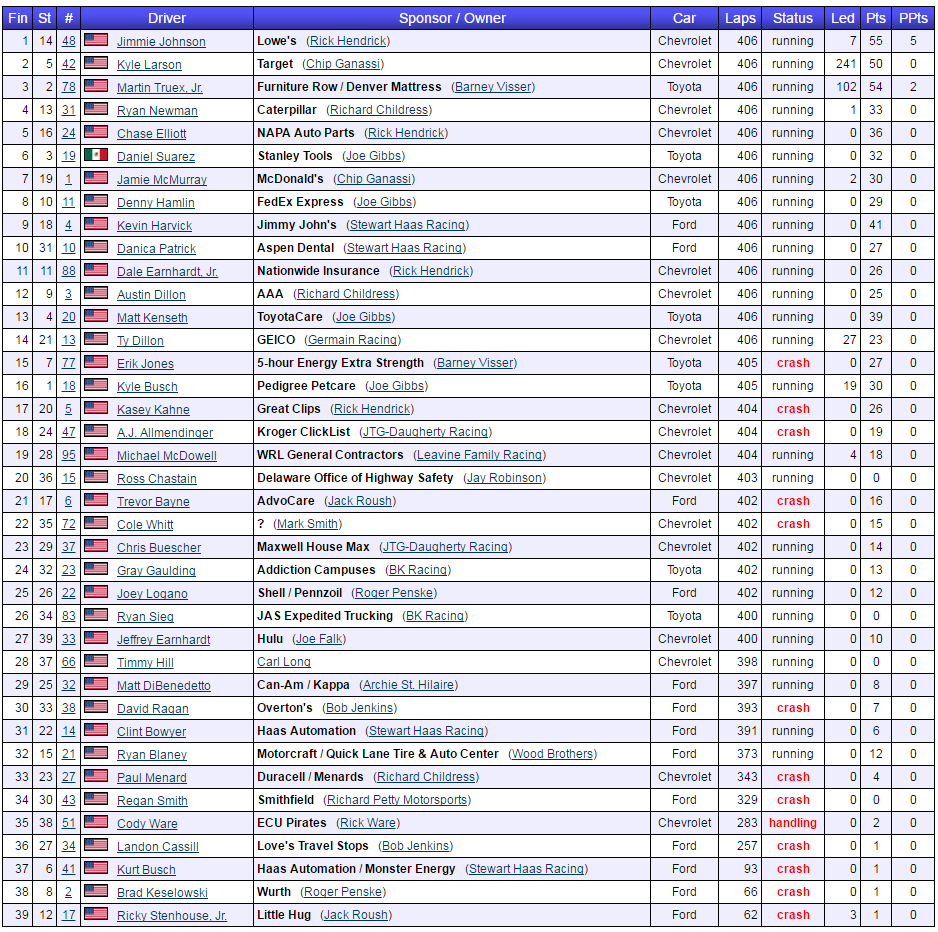The image size is (938, 932).
Task: Open Daniel Suarez's driver link
Action: 156,157
